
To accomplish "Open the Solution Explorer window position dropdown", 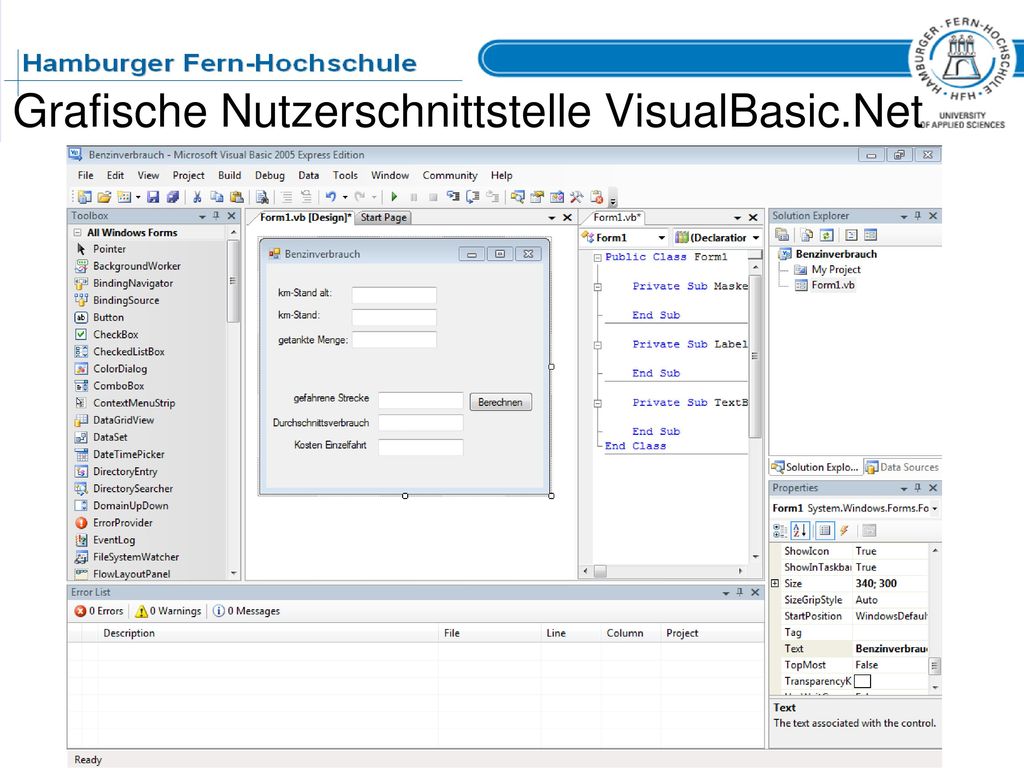I will [904, 216].
